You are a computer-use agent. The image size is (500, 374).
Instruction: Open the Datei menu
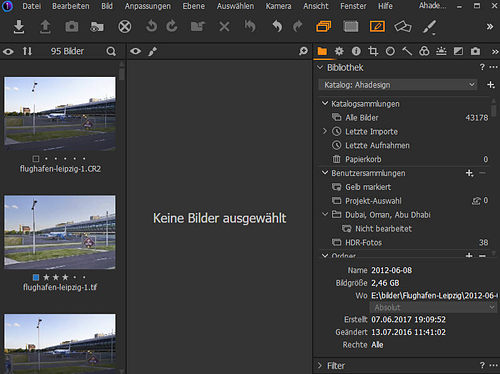pyautogui.click(x=32, y=6)
